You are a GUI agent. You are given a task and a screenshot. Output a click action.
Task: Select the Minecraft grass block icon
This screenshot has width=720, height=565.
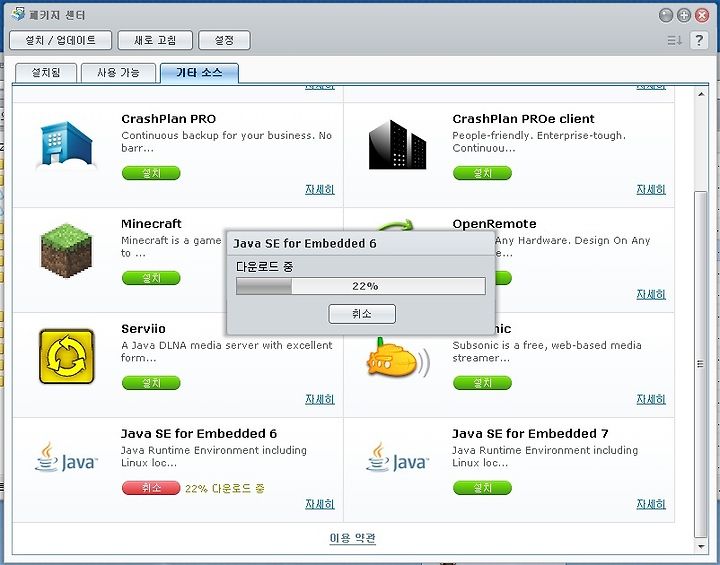click(66, 250)
